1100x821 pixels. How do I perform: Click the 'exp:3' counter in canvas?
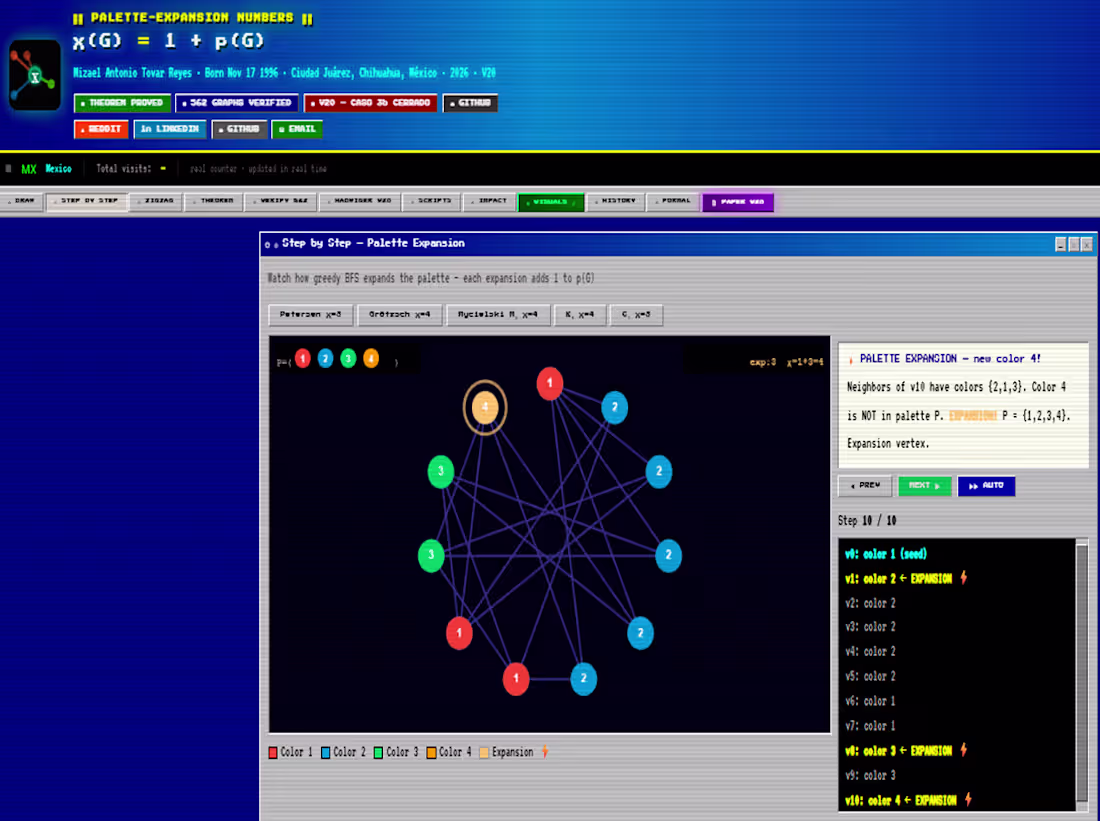763,362
